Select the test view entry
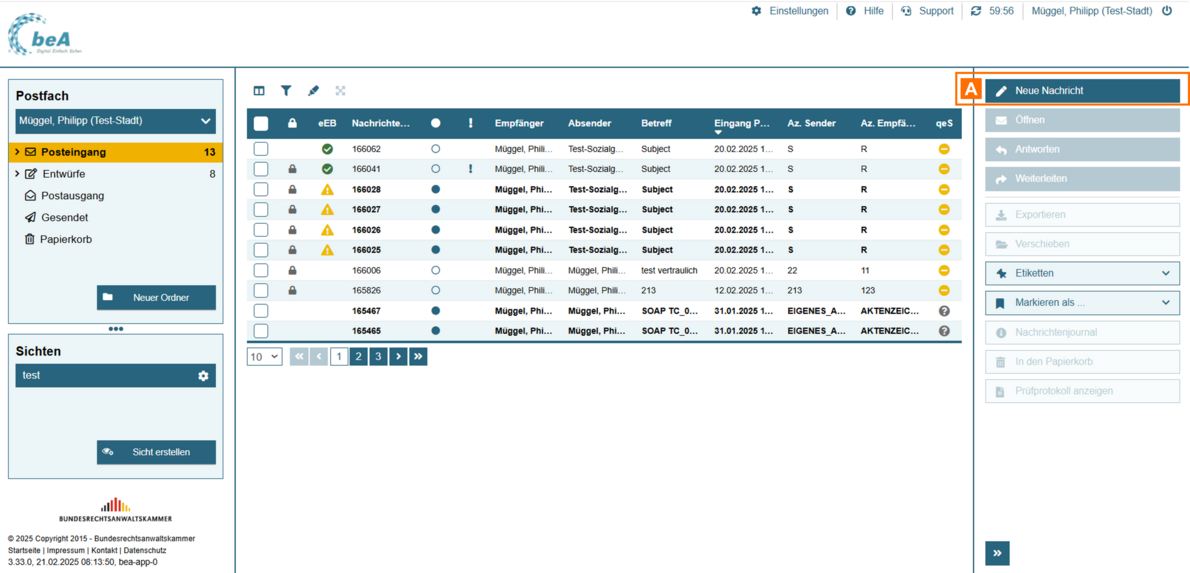 [115, 376]
